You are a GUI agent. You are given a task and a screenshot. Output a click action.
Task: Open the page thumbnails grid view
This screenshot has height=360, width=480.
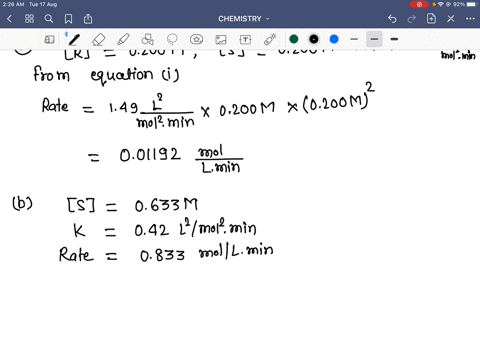pos(29,19)
